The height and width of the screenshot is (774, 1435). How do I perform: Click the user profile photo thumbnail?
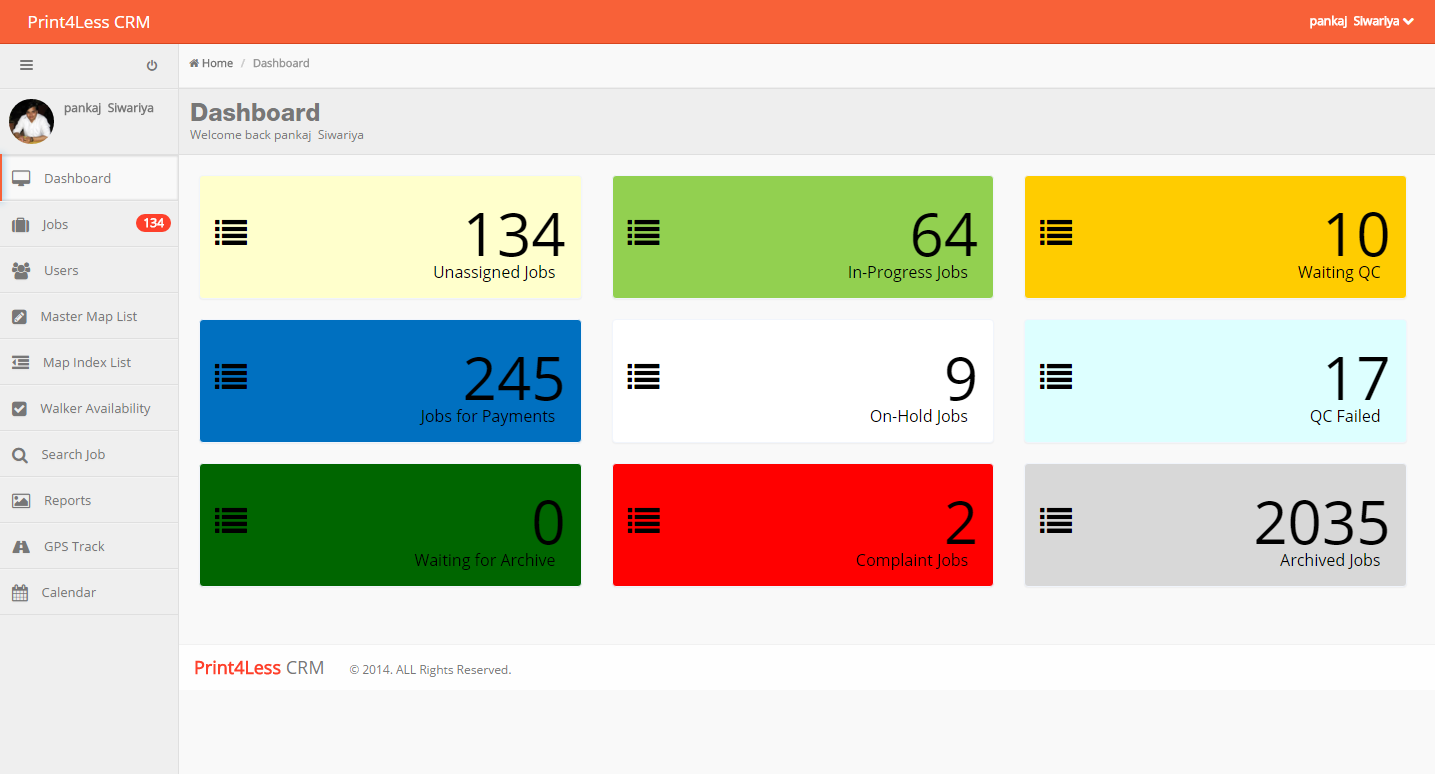click(x=31, y=121)
